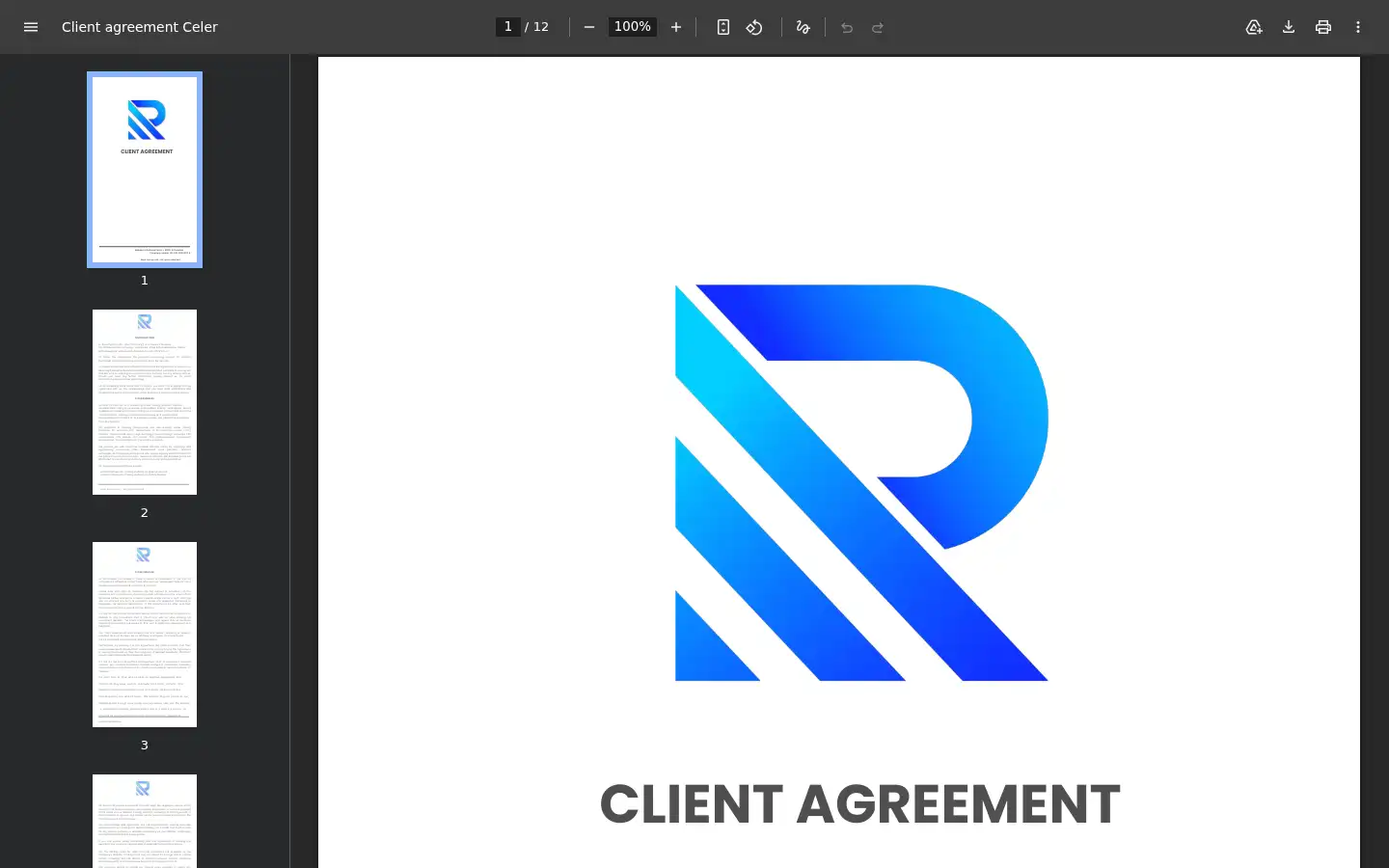Open page 3 thumbnail

[145, 635]
